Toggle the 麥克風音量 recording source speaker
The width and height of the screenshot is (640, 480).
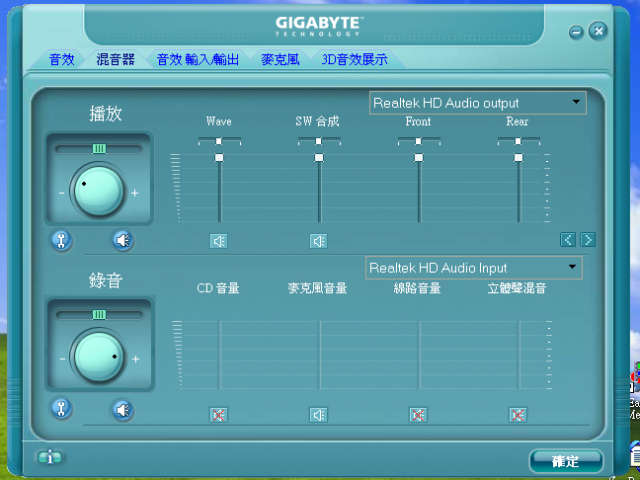[318, 415]
